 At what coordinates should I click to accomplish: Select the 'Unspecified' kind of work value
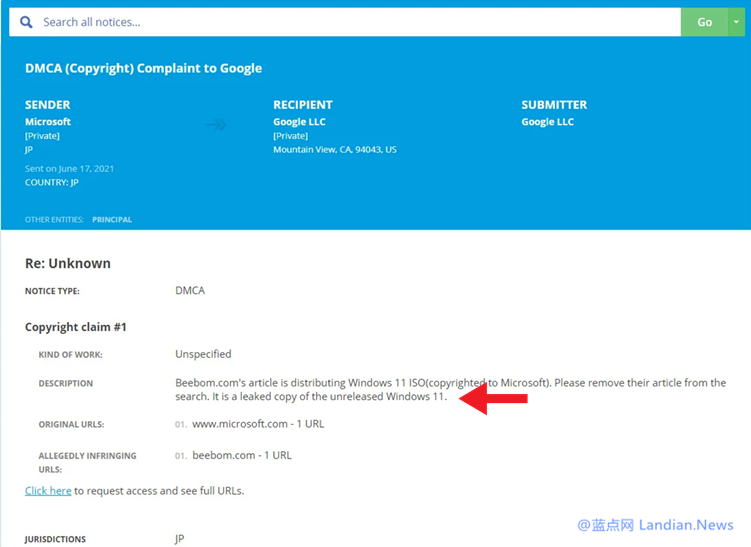pos(203,354)
